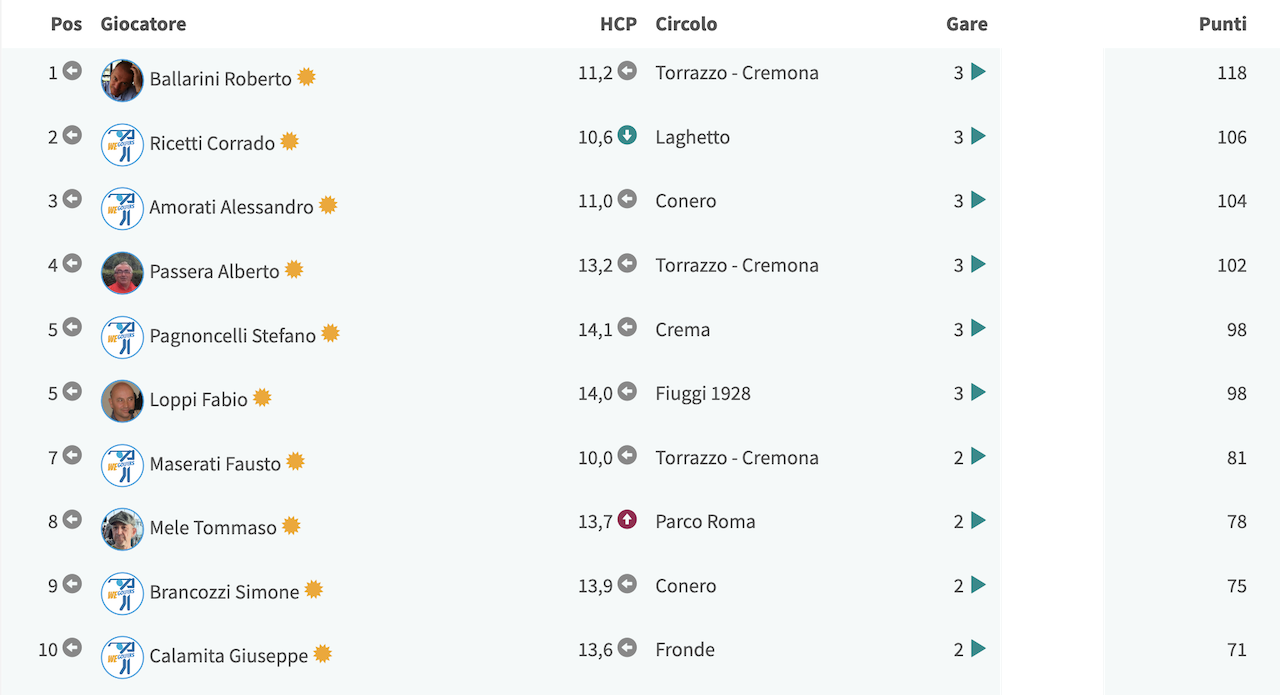Click Ballarini Roberto's orange star badge
This screenshot has width=1280, height=695.
tap(306, 77)
